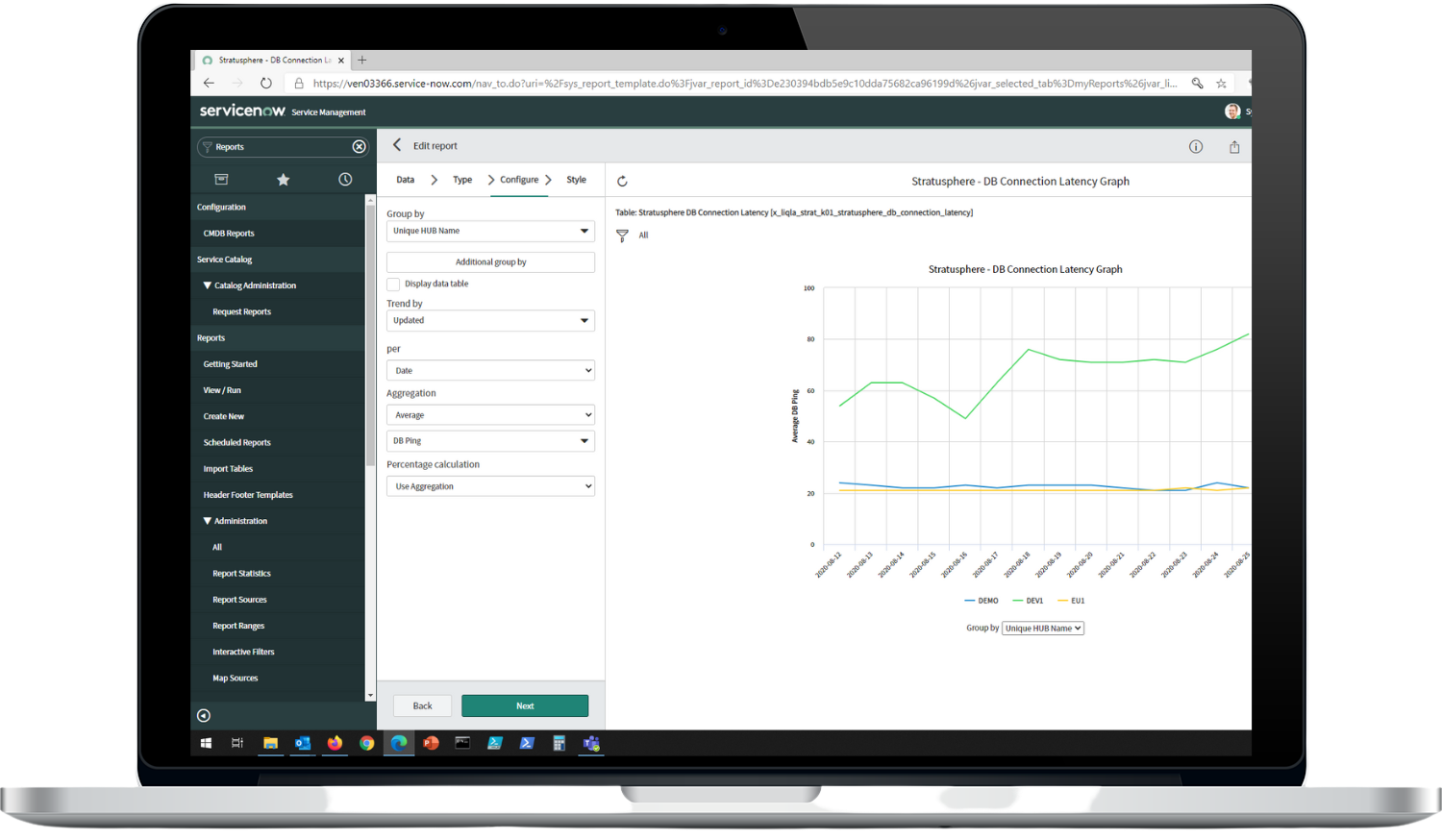Reload the browser page
The image size is (1442, 840).
coord(266,84)
